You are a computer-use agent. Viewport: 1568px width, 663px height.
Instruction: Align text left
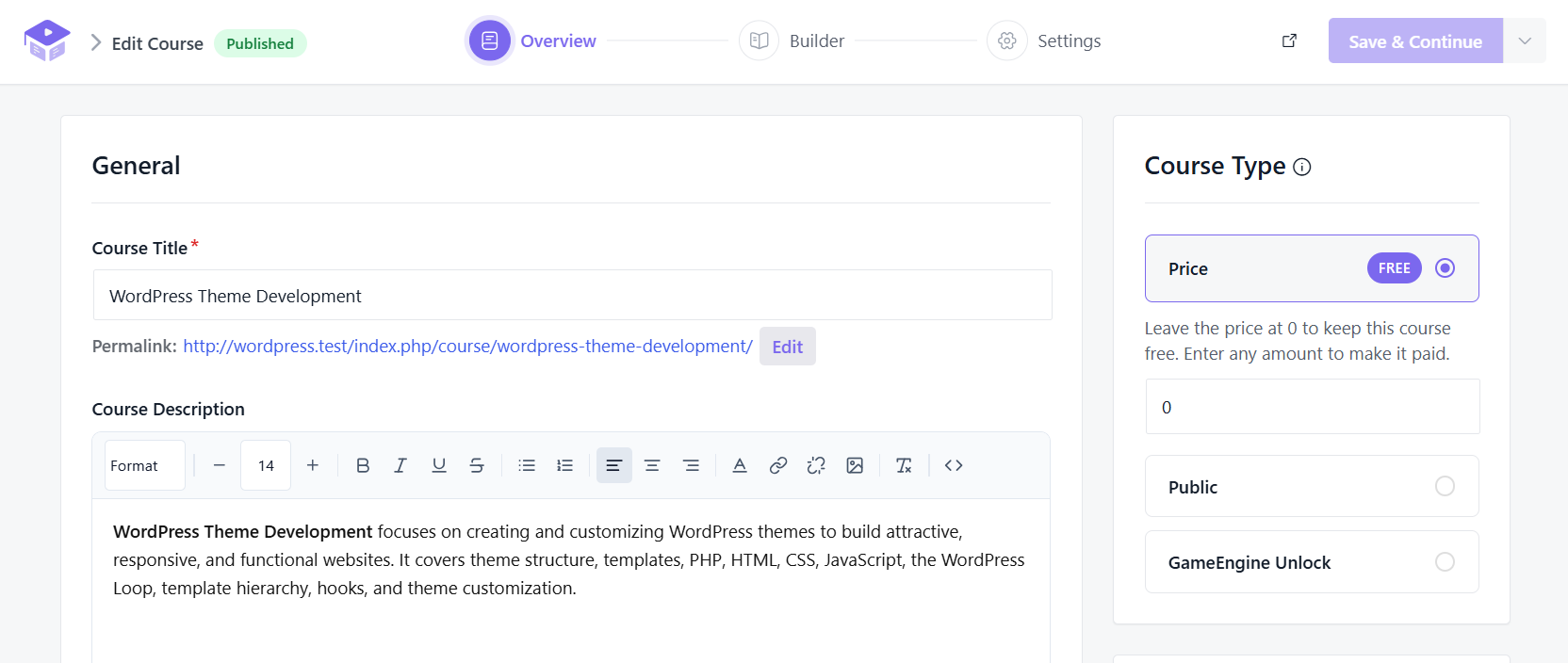(x=614, y=465)
